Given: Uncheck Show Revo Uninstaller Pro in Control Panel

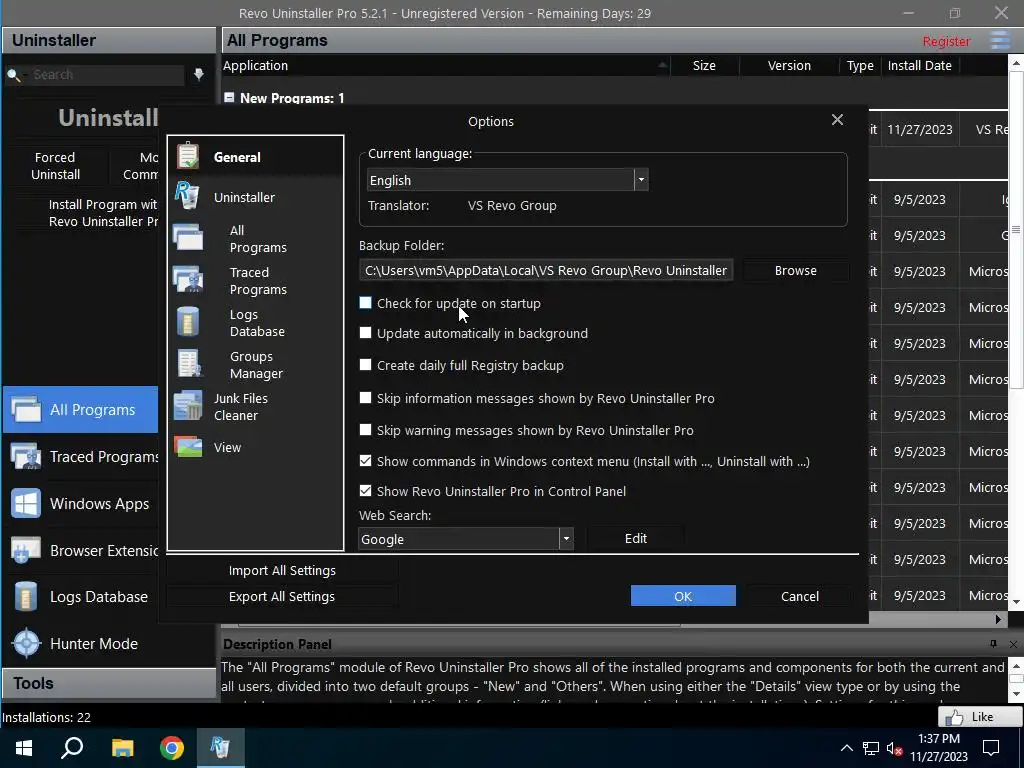Looking at the screenshot, I should point(366,490).
